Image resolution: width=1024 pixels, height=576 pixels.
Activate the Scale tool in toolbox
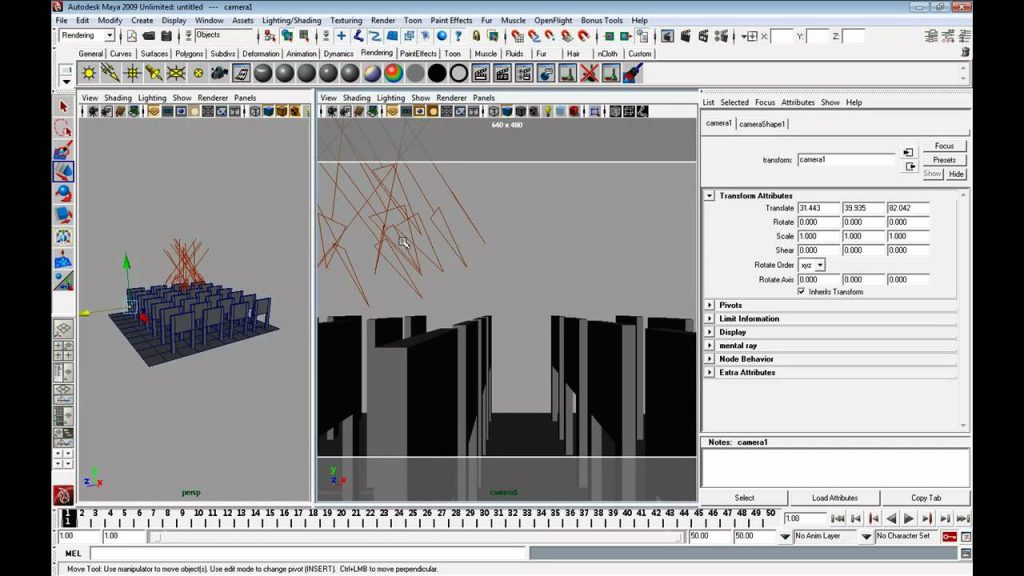pyautogui.click(x=63, y=215)
